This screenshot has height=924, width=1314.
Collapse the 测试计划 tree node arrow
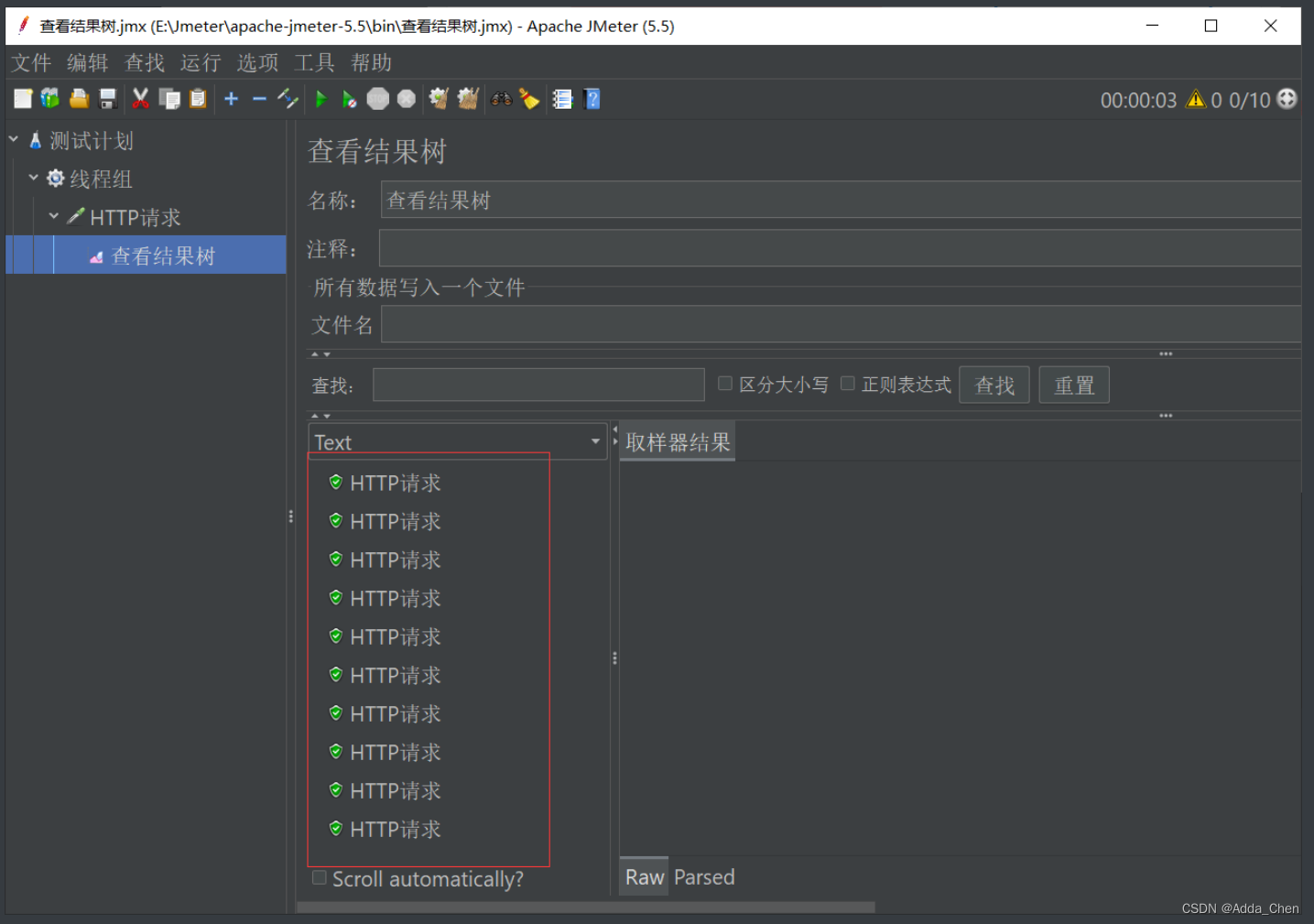(x=14, y=140)
